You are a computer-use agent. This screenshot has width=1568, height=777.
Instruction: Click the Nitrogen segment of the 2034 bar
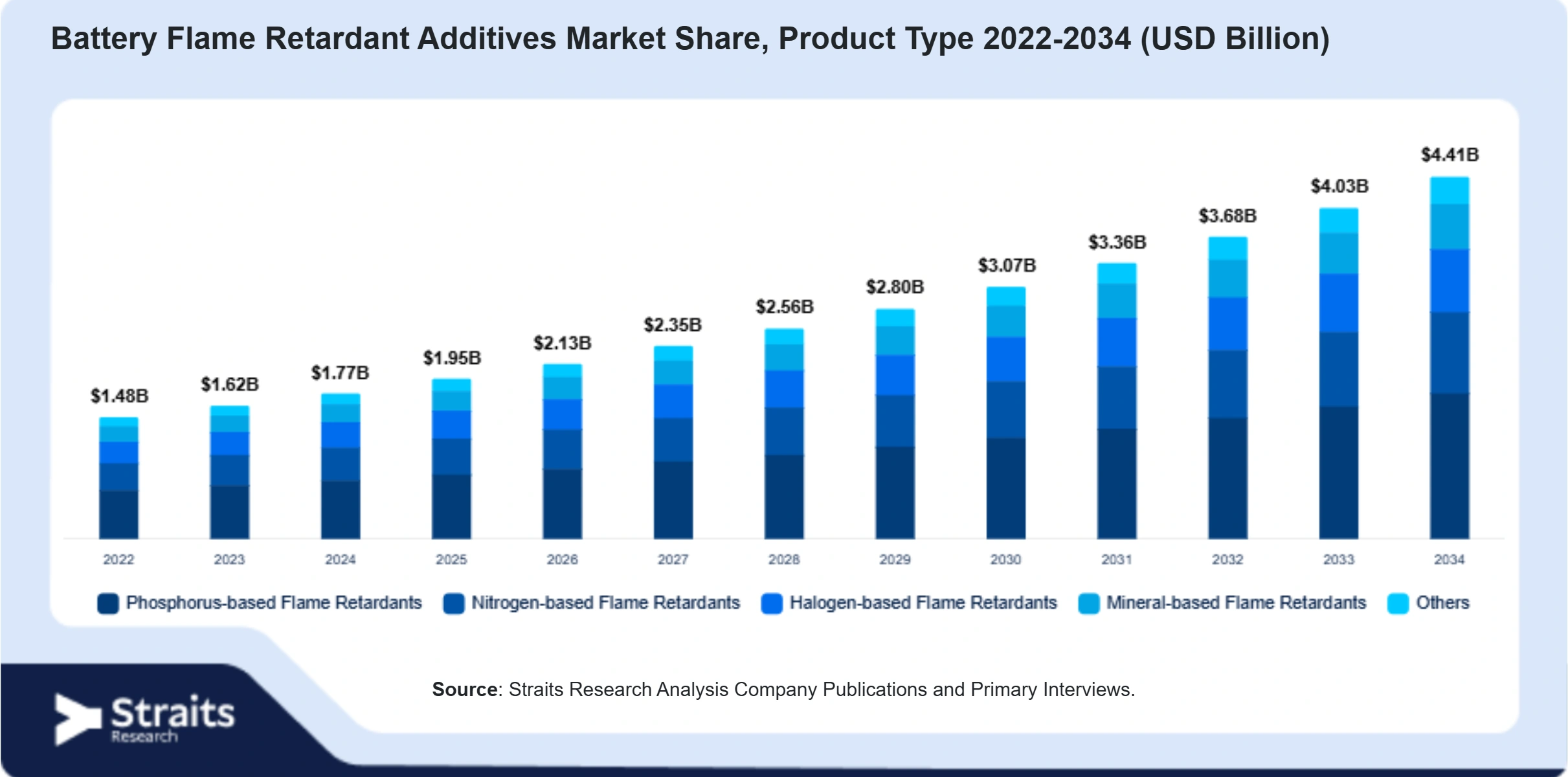[x=1450, y=353]
